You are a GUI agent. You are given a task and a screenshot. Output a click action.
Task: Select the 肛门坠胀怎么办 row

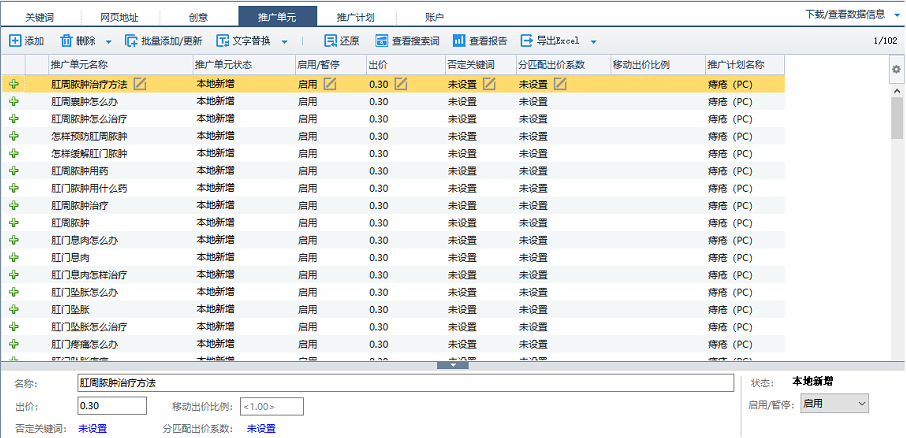click(x=393, y=292)
